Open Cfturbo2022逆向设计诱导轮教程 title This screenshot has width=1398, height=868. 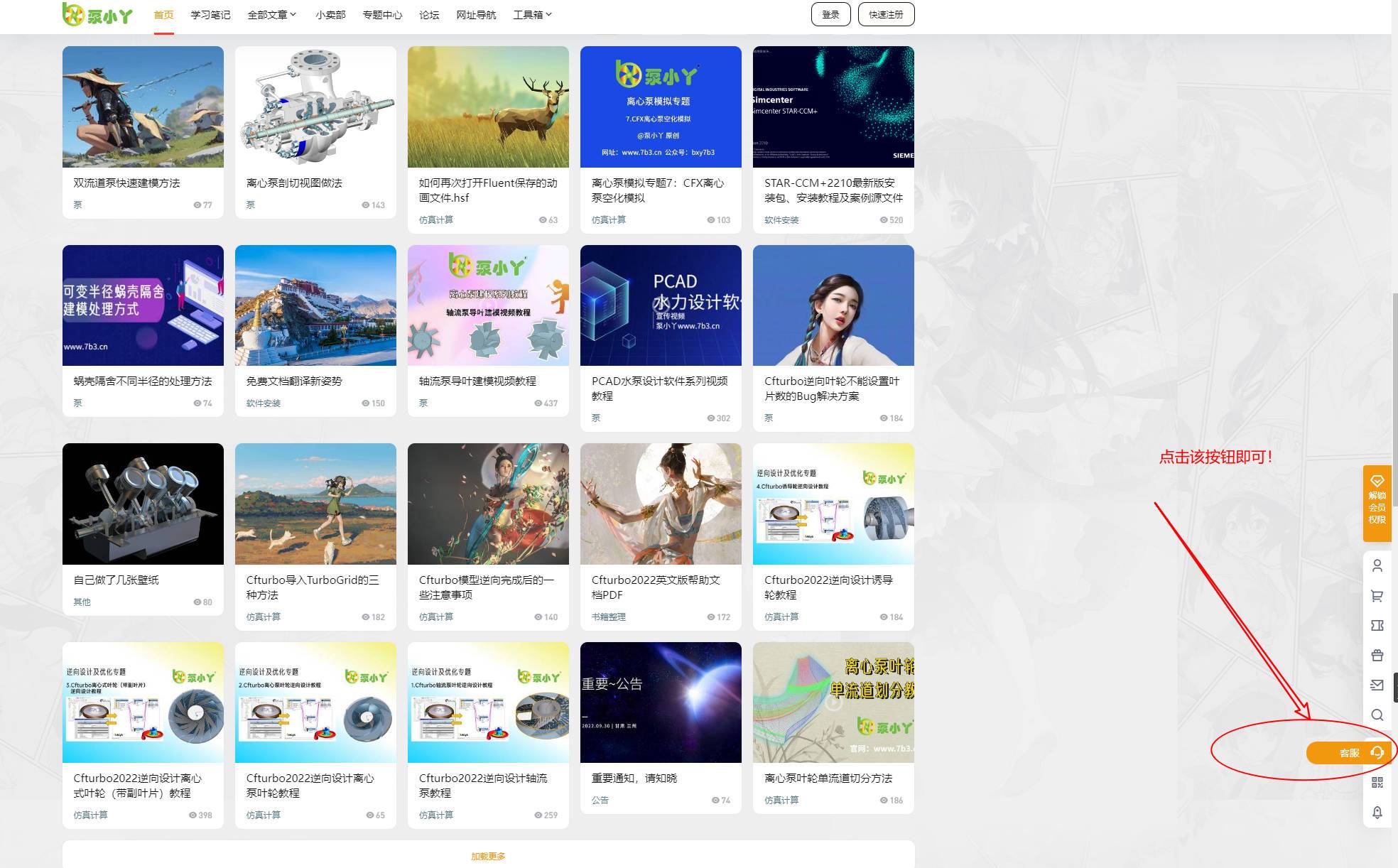(x=828, y=587)
